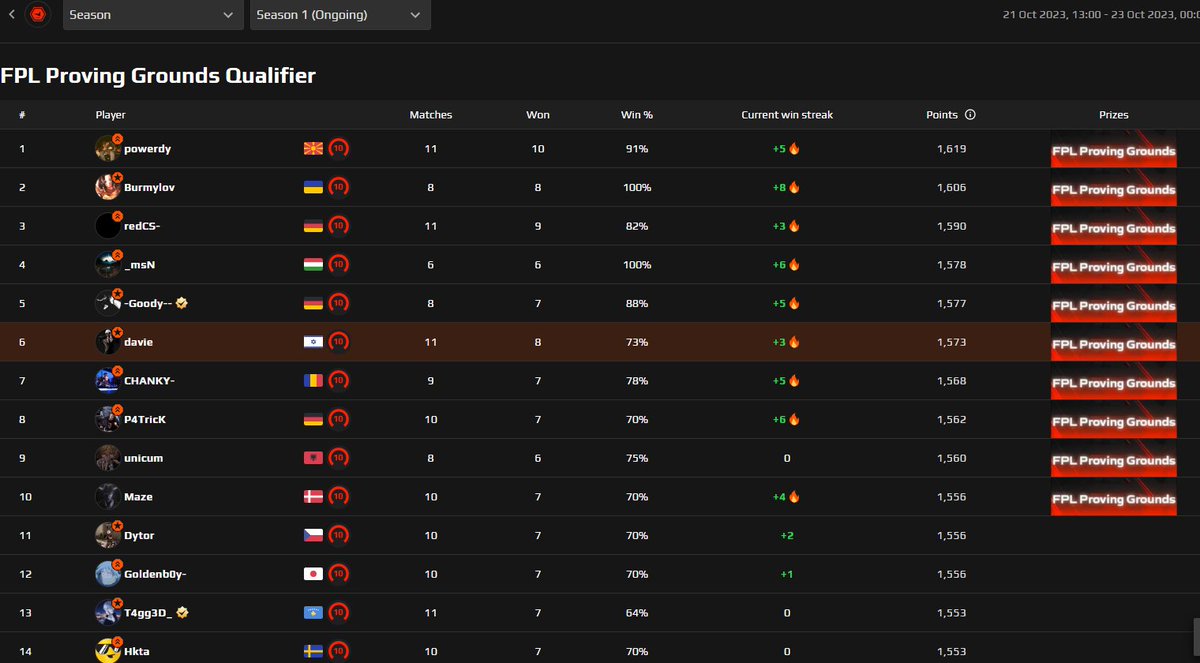Click Goldenb0y- Japan flag icon

point(312,574)
